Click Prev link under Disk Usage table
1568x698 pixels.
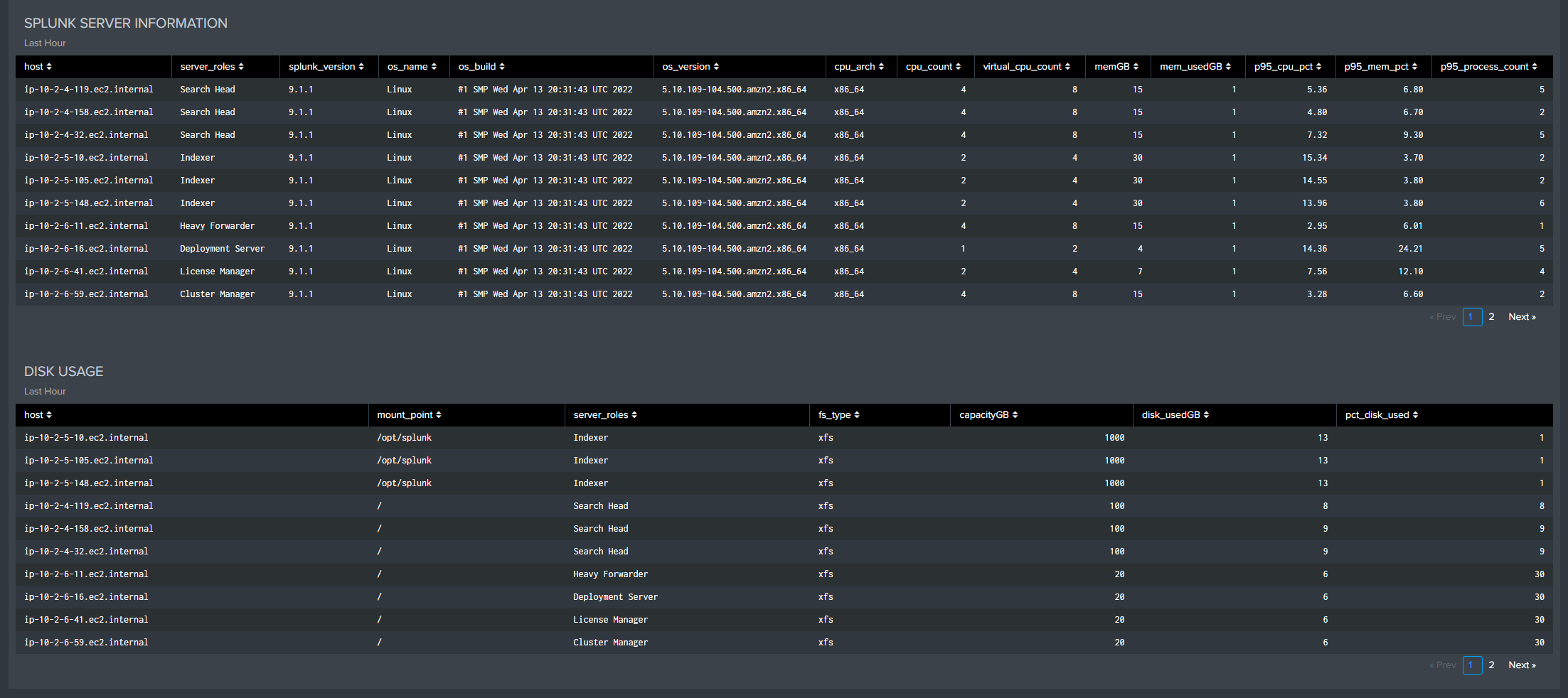pyautogui.click(x=1442, y=665)
